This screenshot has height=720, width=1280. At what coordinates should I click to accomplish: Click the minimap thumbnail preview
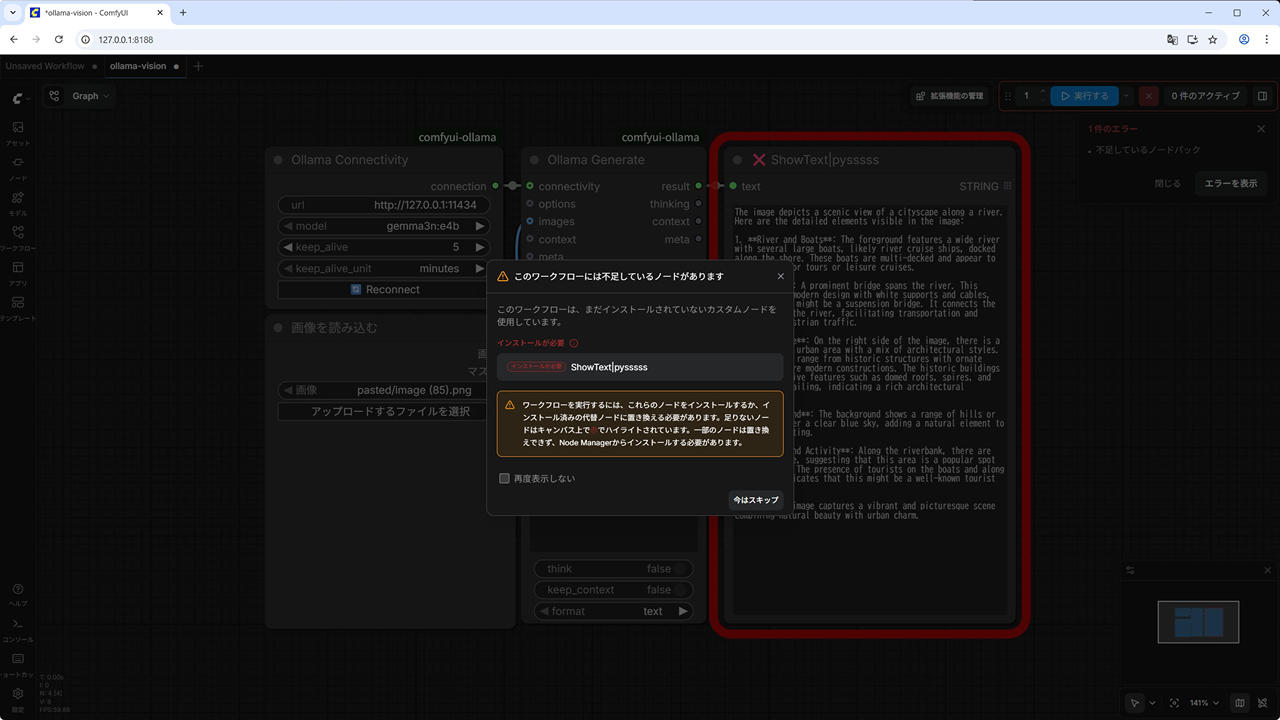click(x=1198, y=622)
